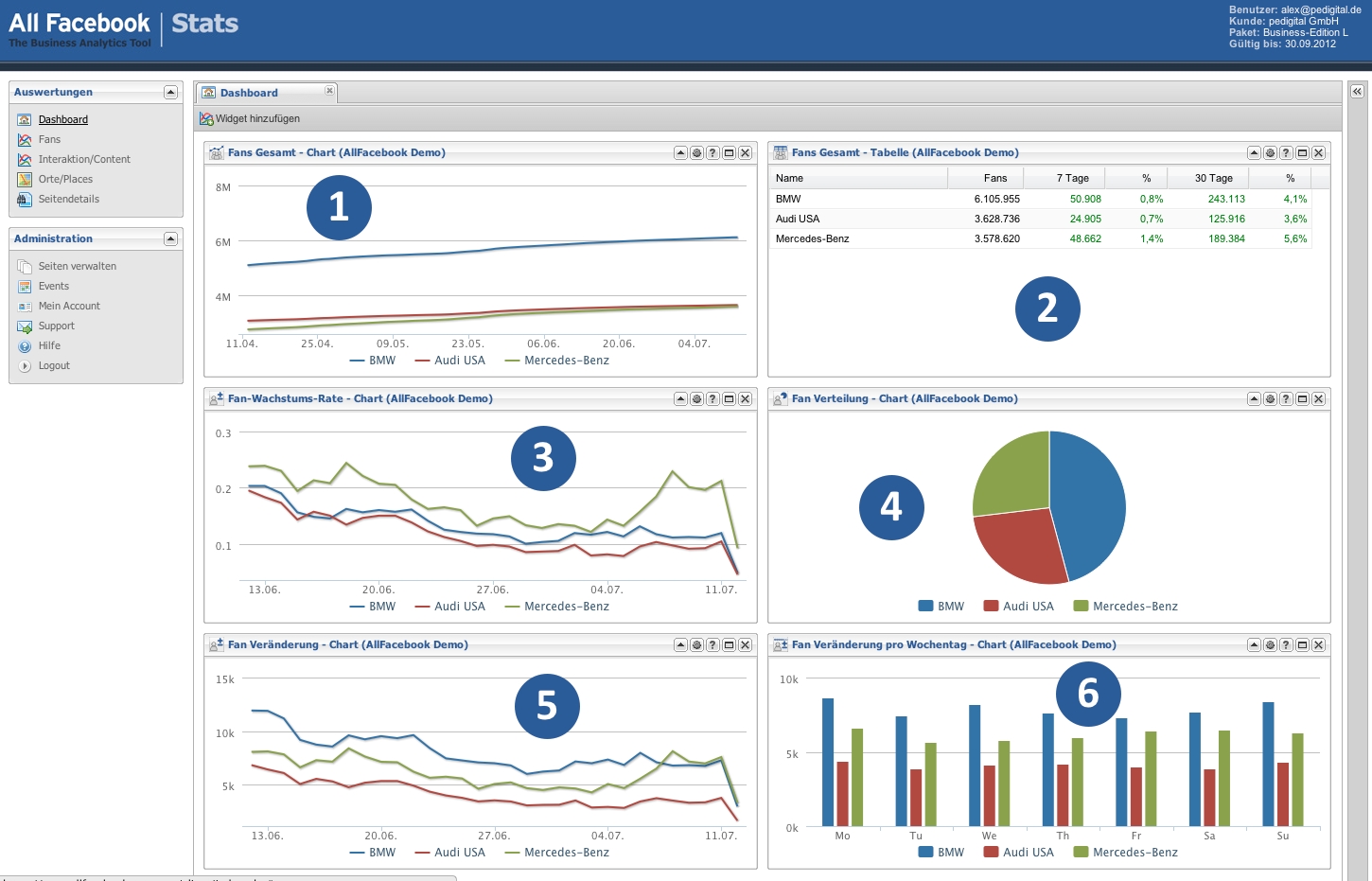Screen dimensions: 1372x881
Task: Collapse the Fan Veränderung Chart widget
Action: 680,644
